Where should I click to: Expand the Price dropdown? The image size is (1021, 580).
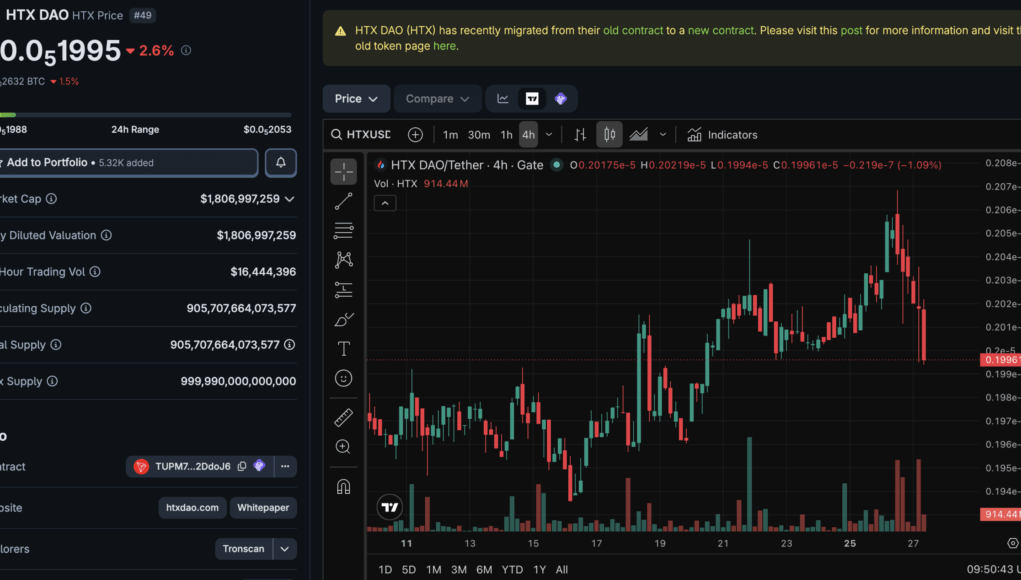tap(356, 98)
